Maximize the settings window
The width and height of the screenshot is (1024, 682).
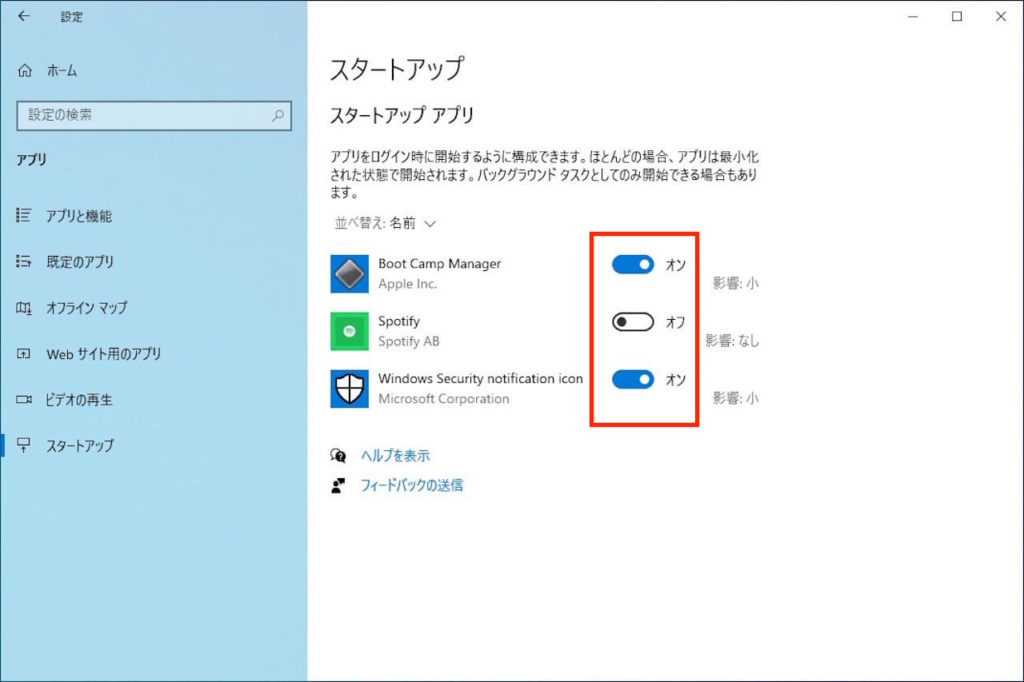point(957,16)
